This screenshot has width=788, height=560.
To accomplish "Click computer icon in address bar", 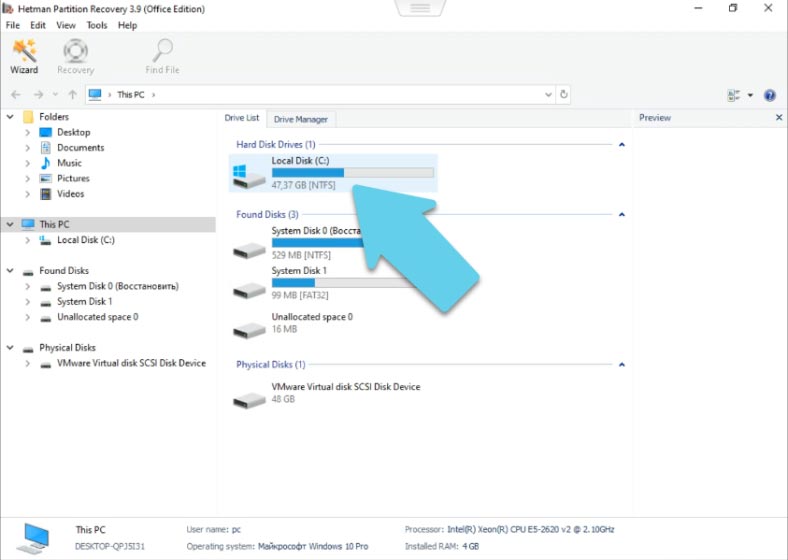I will click(95, 94).
